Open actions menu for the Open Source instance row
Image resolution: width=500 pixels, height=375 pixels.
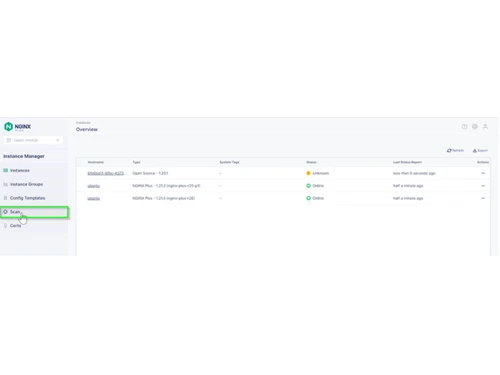point(483,173)
